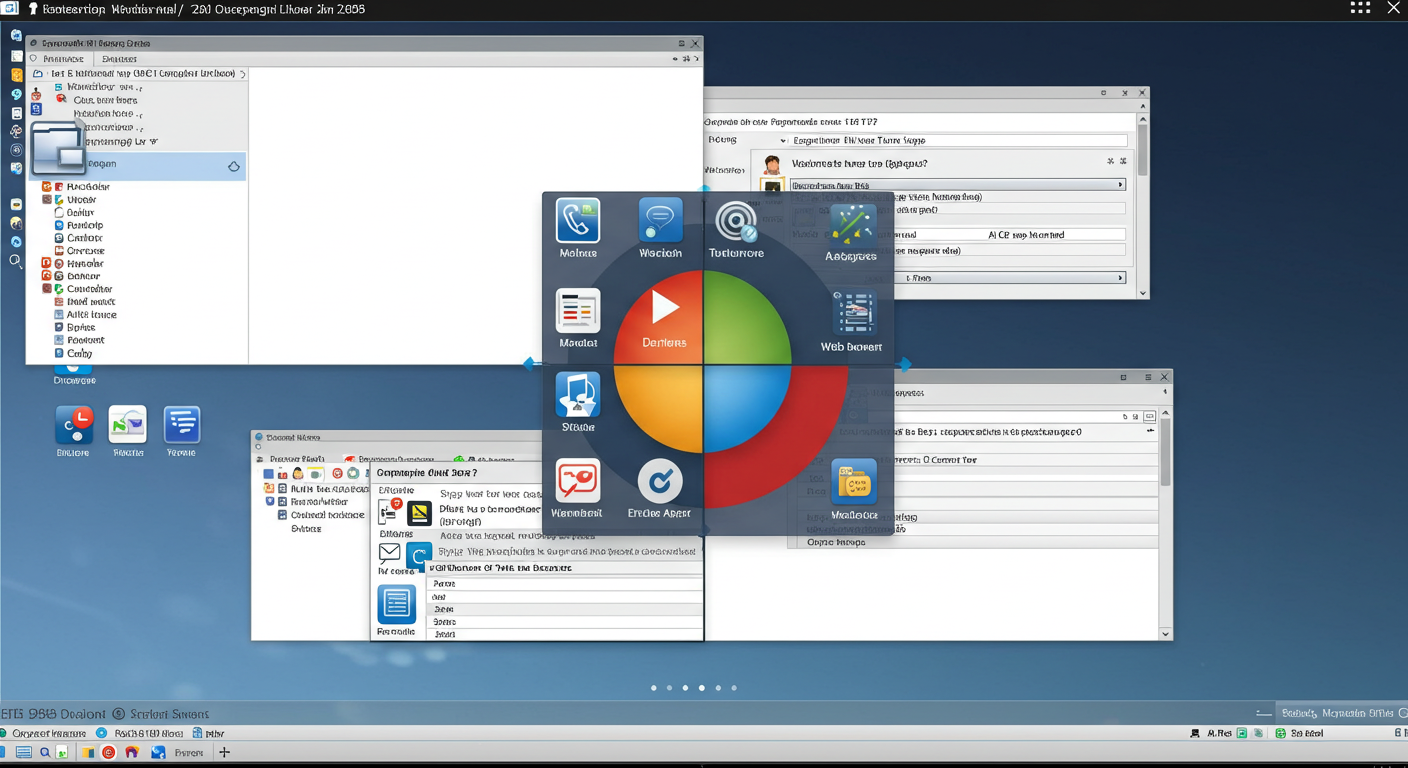Open the red speech-bubble sketch app
Viewport: 1408px width, 768px height.
578,482
